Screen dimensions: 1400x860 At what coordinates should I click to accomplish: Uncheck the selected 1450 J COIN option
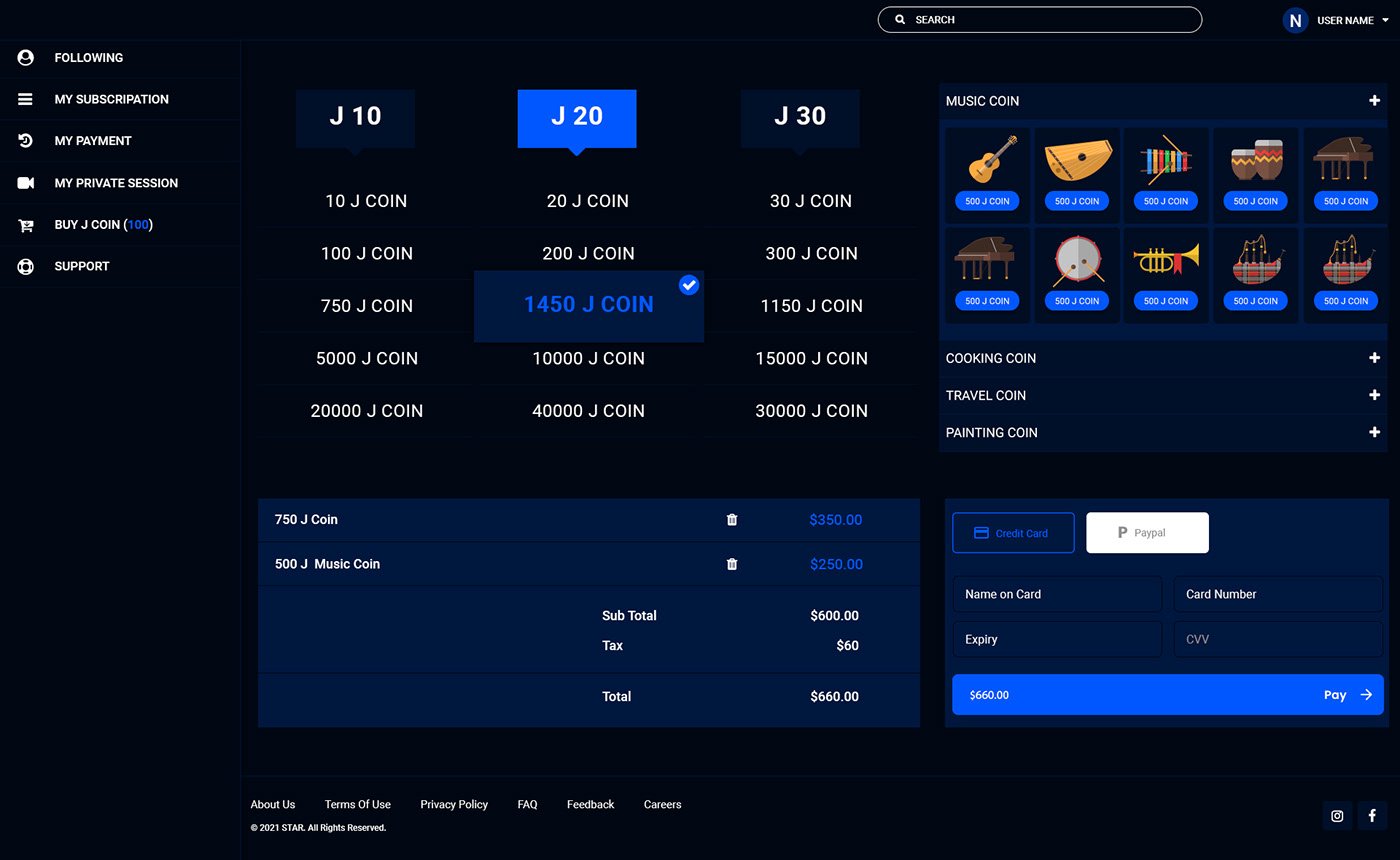click(688, 285)
